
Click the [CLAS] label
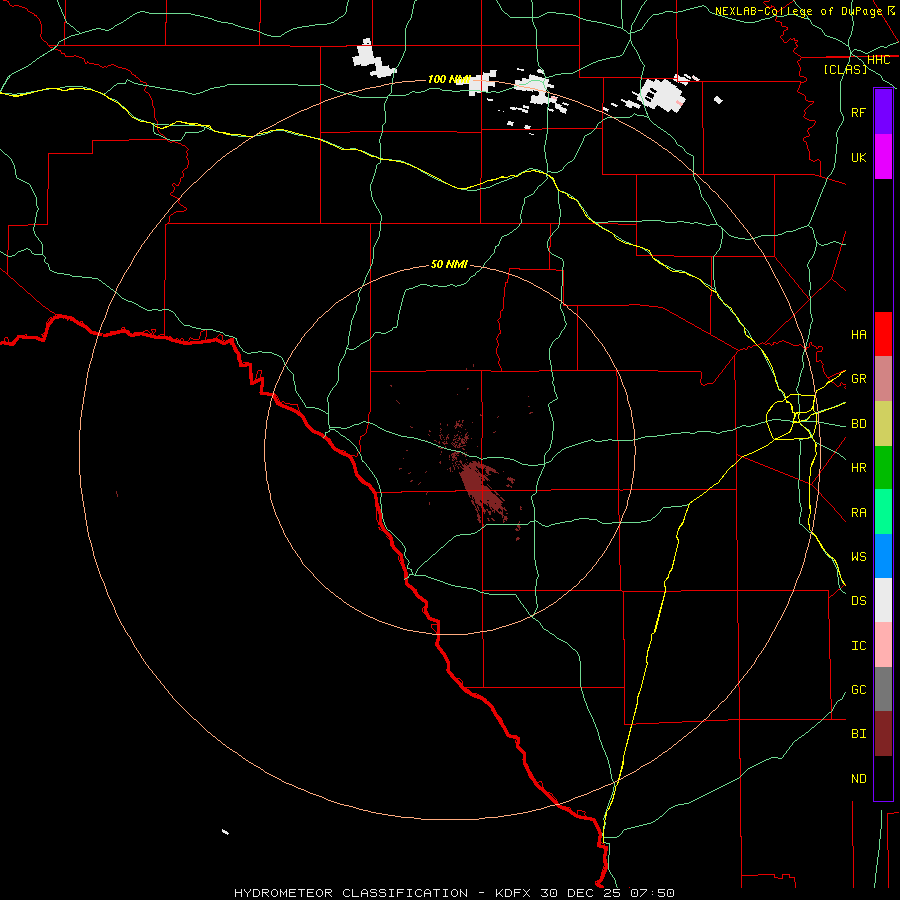(845, 69)
